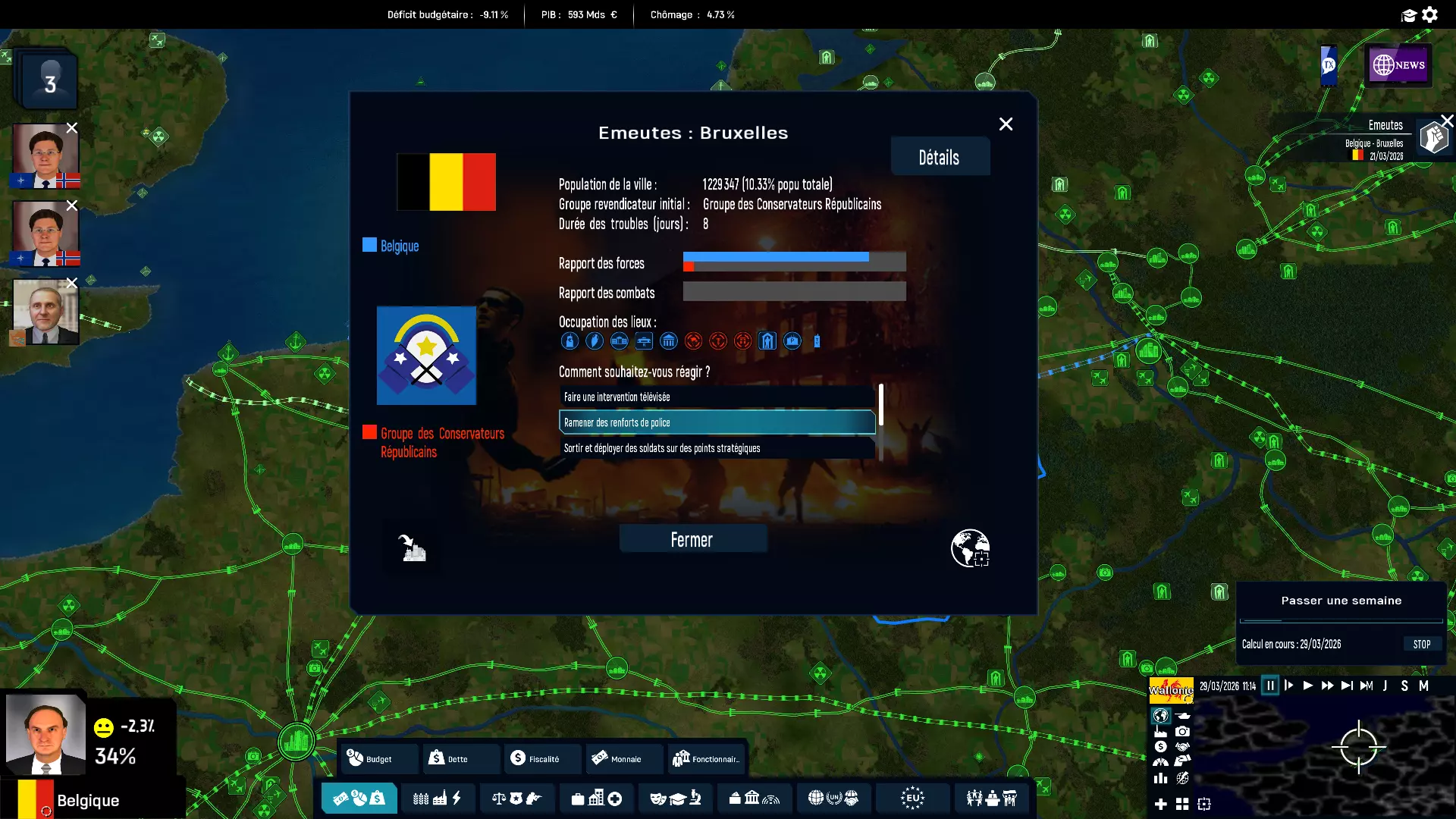Open settings gear at top right
Screen dimensions: 1456x819
(x=1430, y=14)
